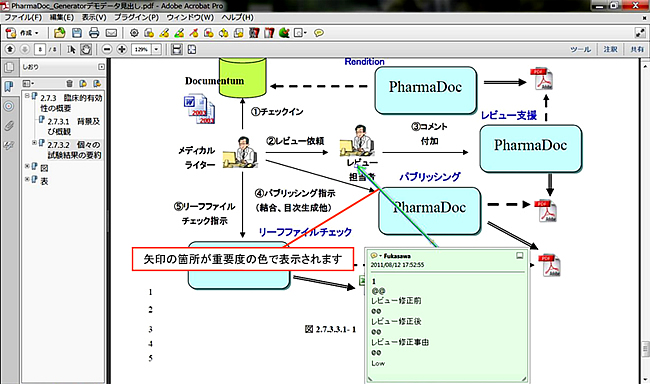
Task: Choose the arrow selection tool
Action: tap(71, 49)
